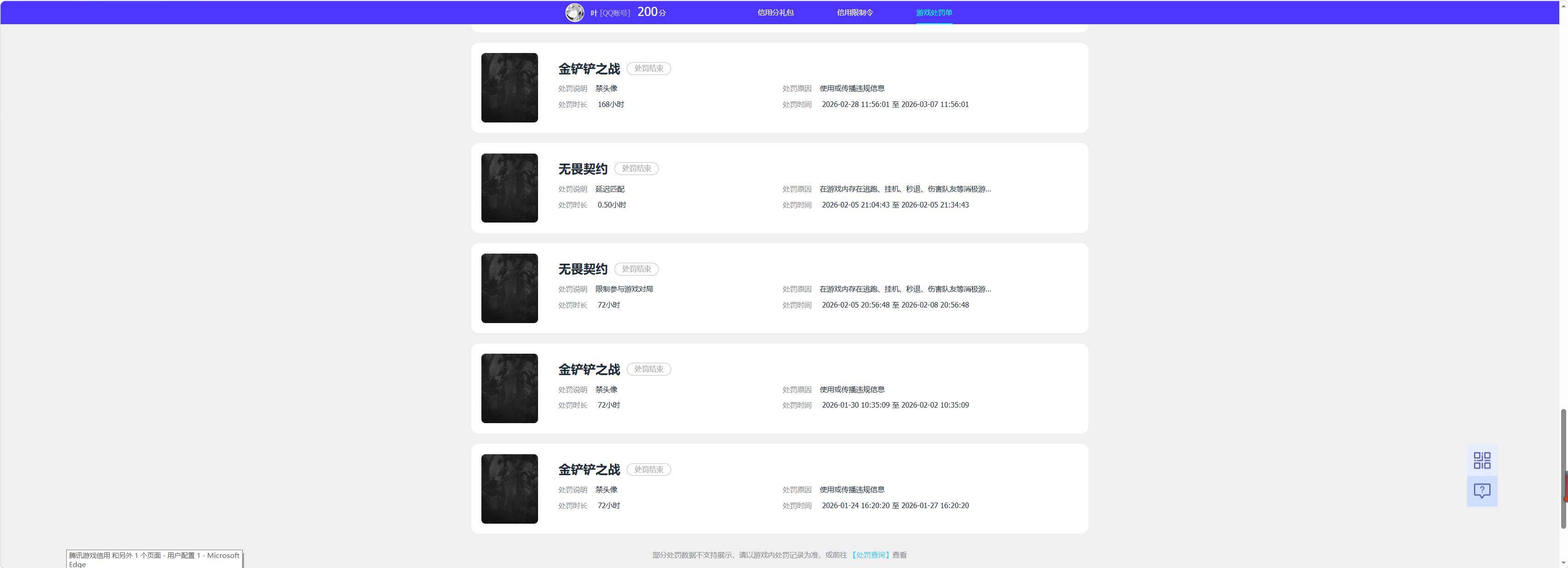Screen dimensions: 1568x568
Task: Select 金铲铲之战 title with 168小时 duration
Action: [589, 69]
